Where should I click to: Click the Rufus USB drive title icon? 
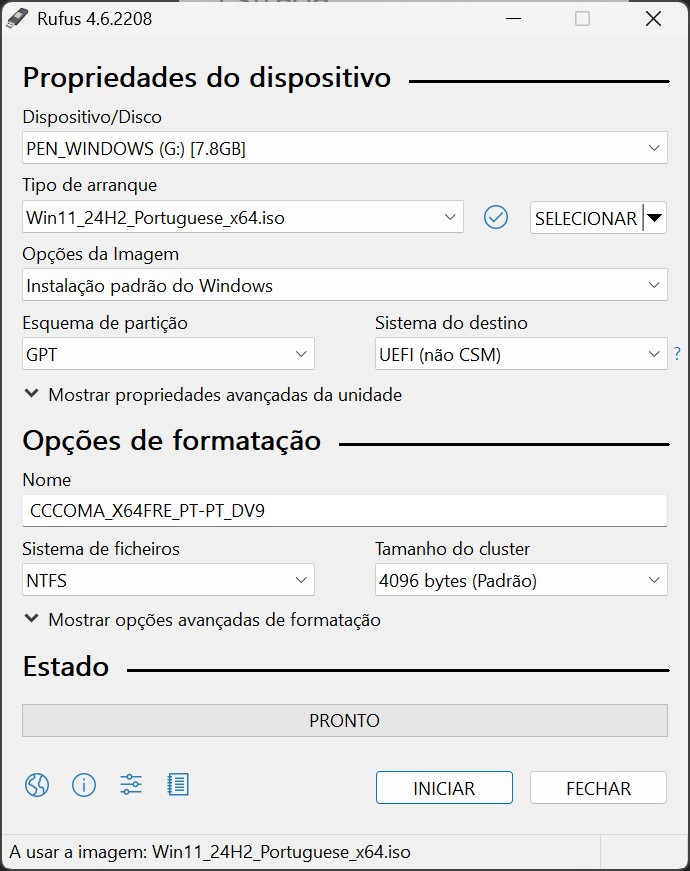[18, 18]
